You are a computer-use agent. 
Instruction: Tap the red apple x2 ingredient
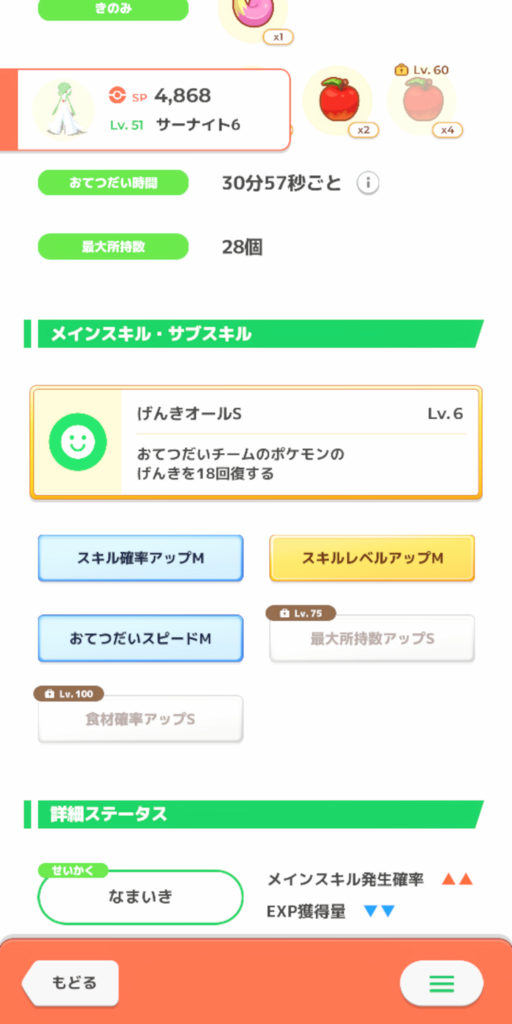click(x=338, y=100)
